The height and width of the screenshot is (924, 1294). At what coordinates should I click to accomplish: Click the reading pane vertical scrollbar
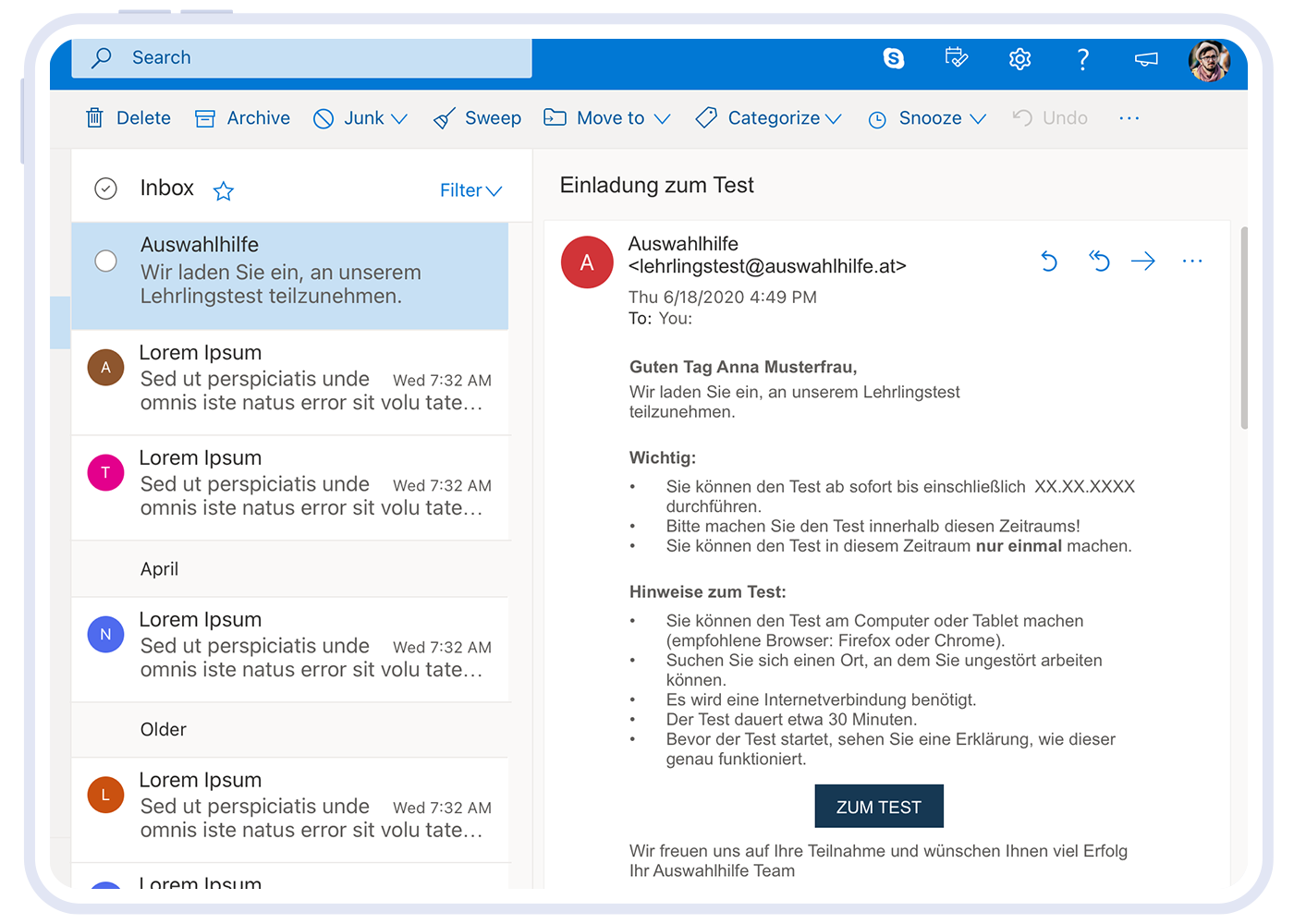click(1244, 328)
